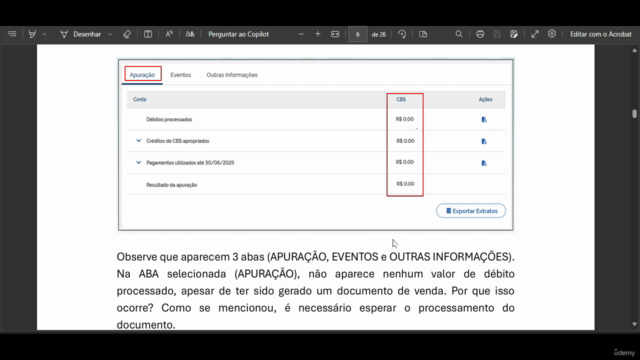Click the translate document icon
The image size is (640, 360).
tap(190, 34)
